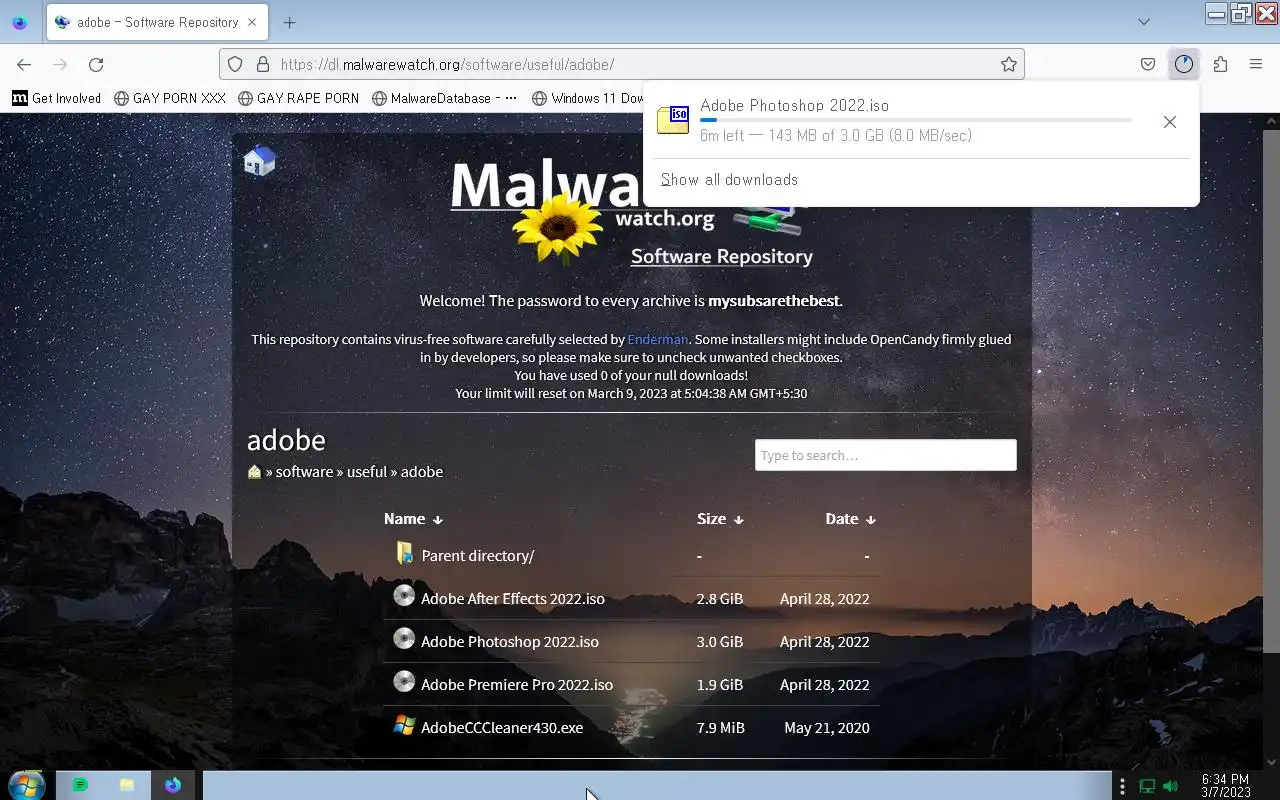Follow the Enderman link

pyautogui.click(x=657, y=339)
